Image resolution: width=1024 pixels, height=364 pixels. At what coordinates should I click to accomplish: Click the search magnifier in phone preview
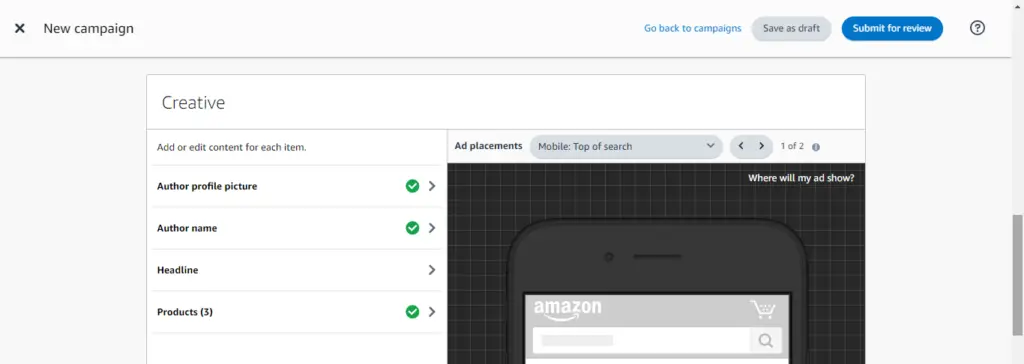coord(766,340)
